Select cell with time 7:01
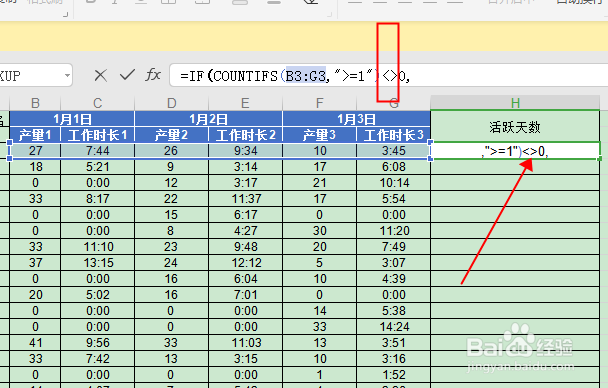This screenshot has width=608, height=388. click(245, 295)
